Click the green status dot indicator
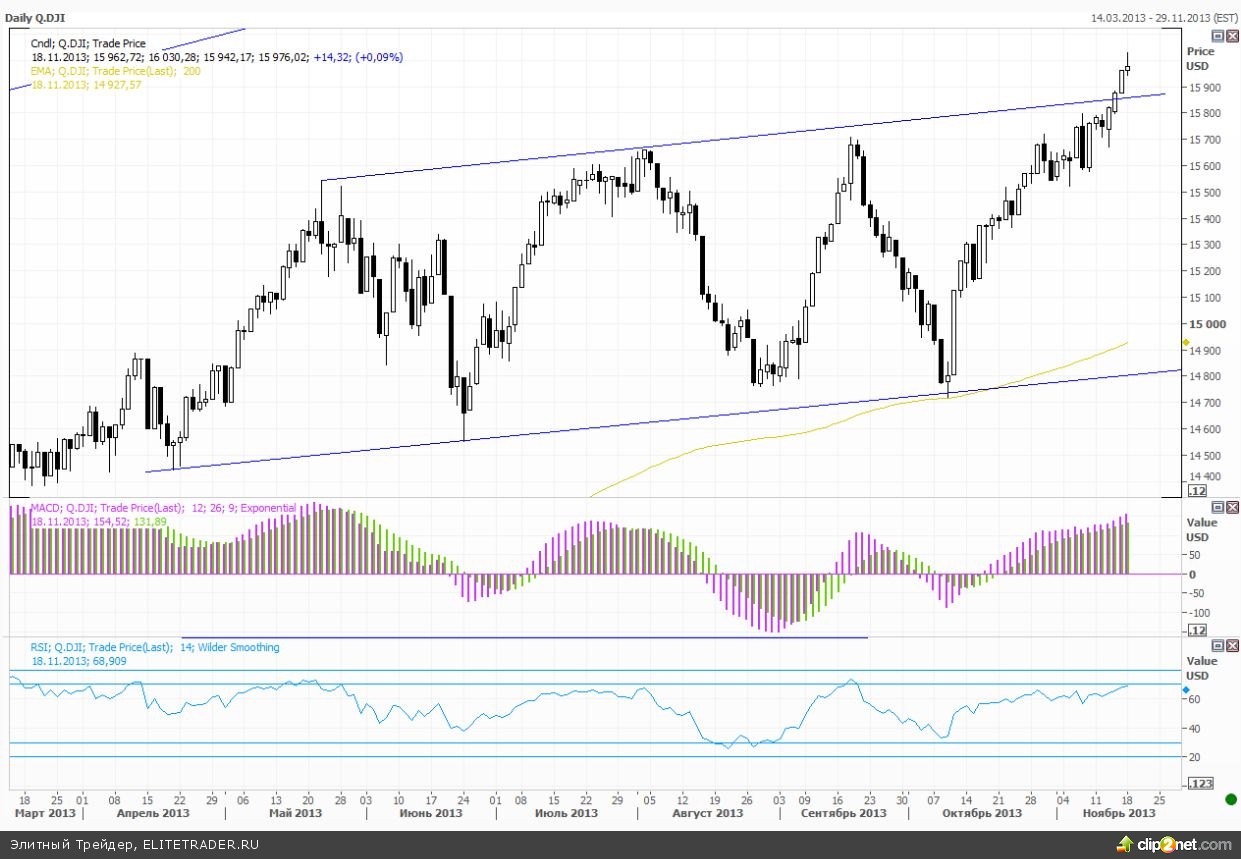This screenshot has height=859, width=1241. click(x=1230, y=798)
